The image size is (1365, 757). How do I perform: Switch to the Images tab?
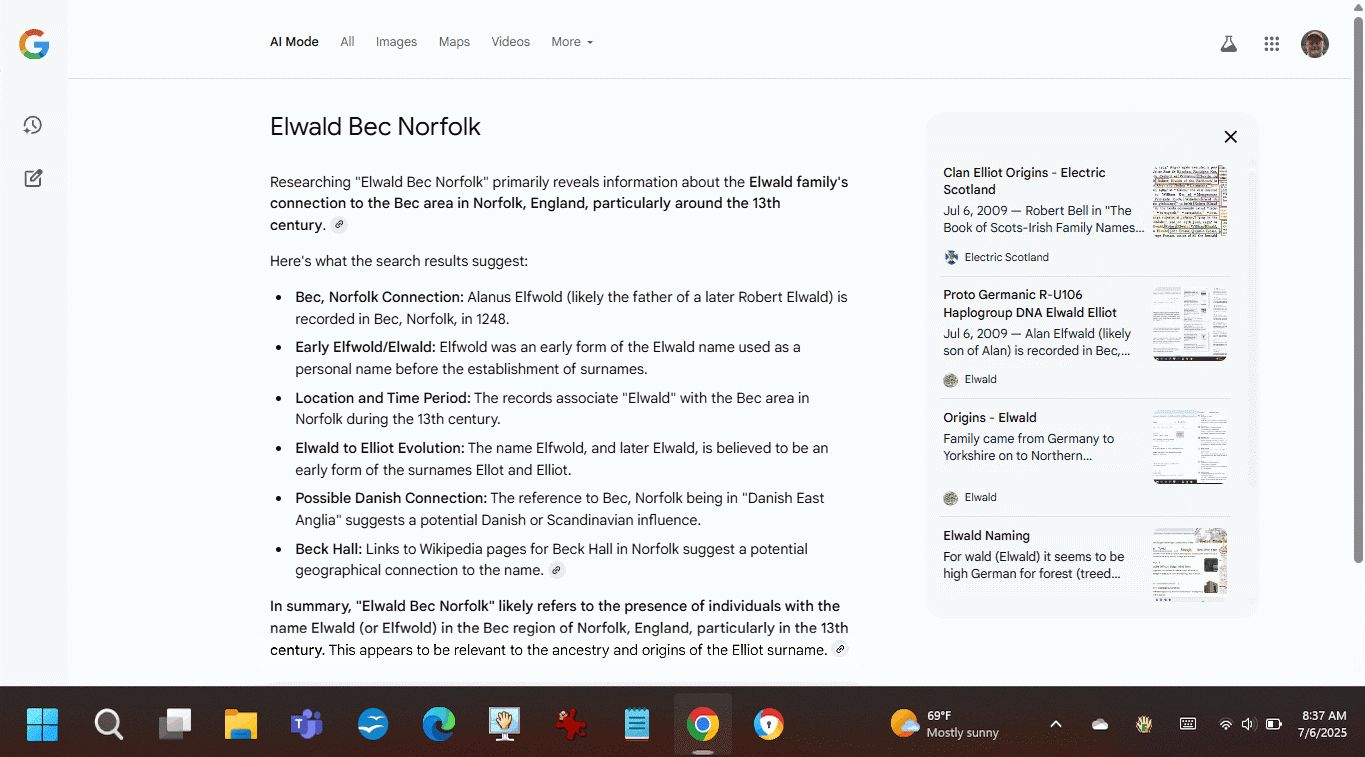pyautogui.click(x=396, y=42)
